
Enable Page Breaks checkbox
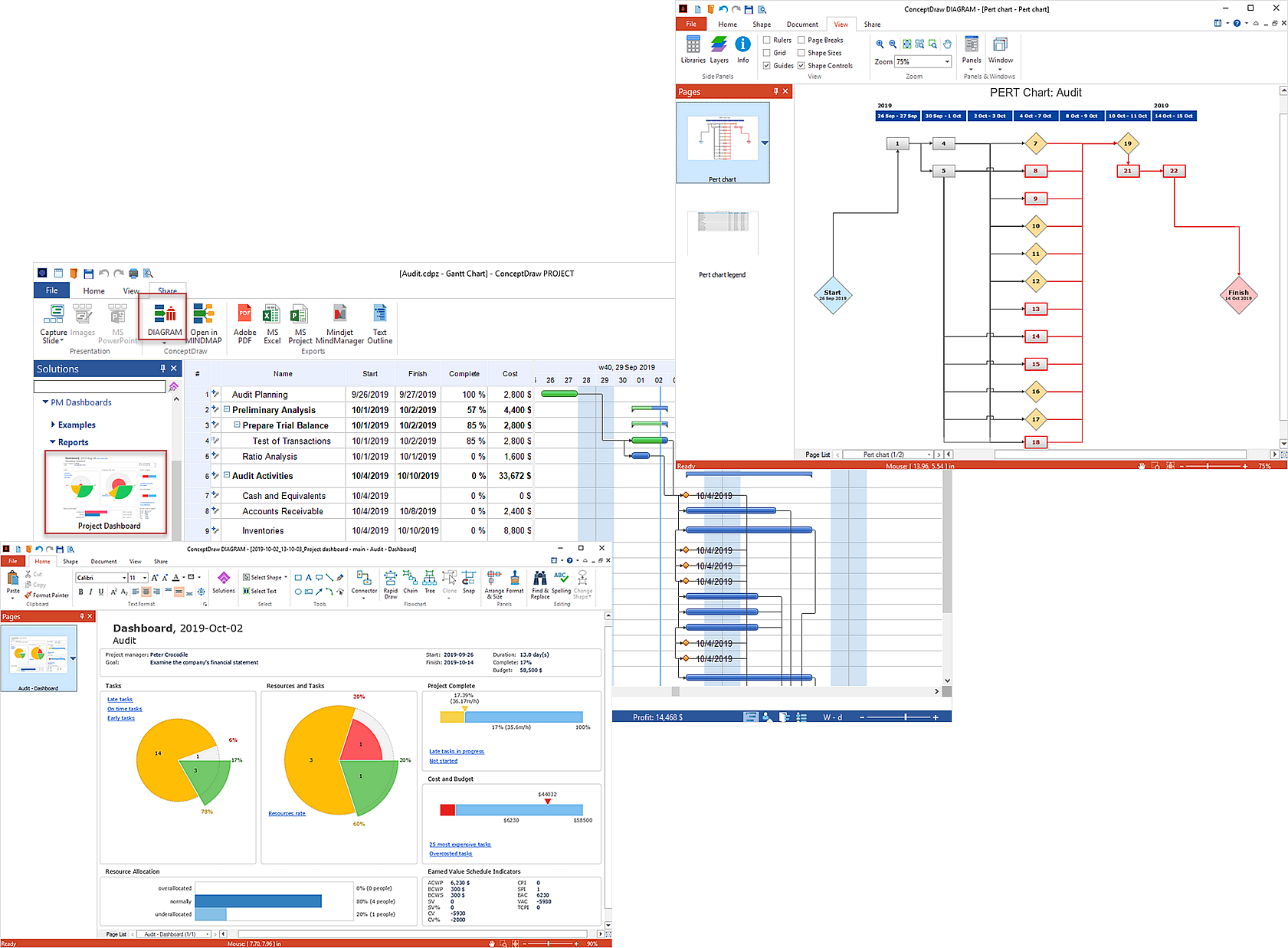801,40
